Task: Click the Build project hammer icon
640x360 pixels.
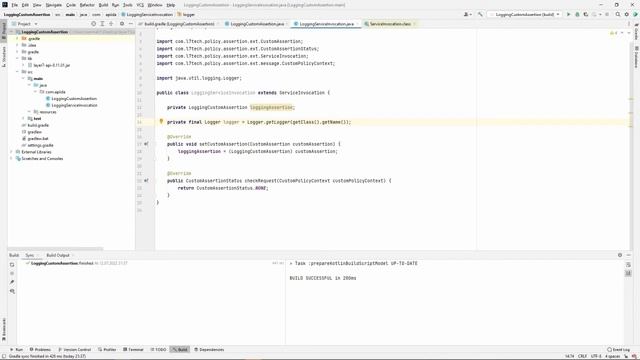Action: (480, 14)
